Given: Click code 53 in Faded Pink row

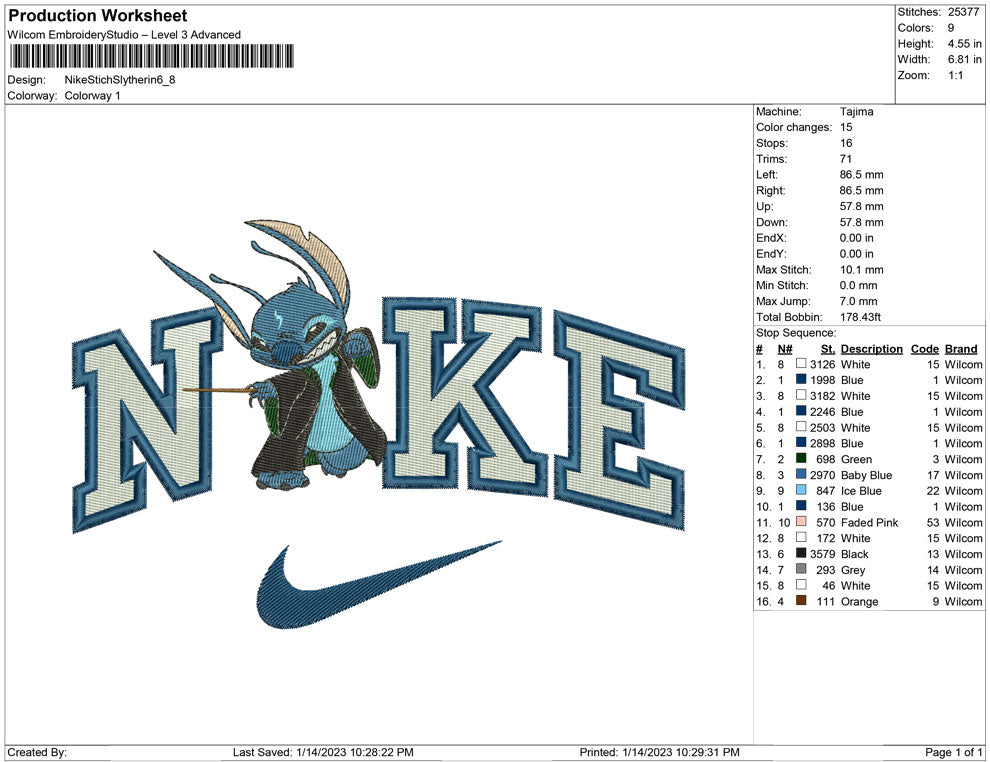Looking at the screenshot, I should click(x=933, y=522).
